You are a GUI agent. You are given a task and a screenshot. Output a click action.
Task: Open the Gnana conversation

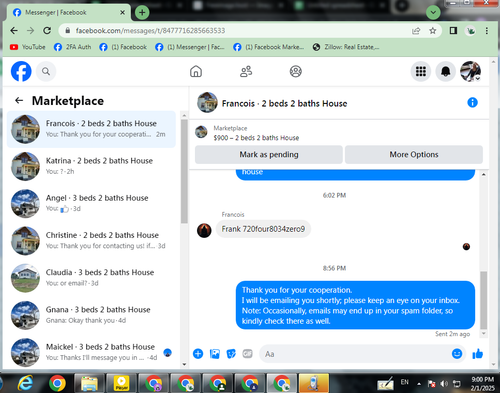click(x=91, y=315)
